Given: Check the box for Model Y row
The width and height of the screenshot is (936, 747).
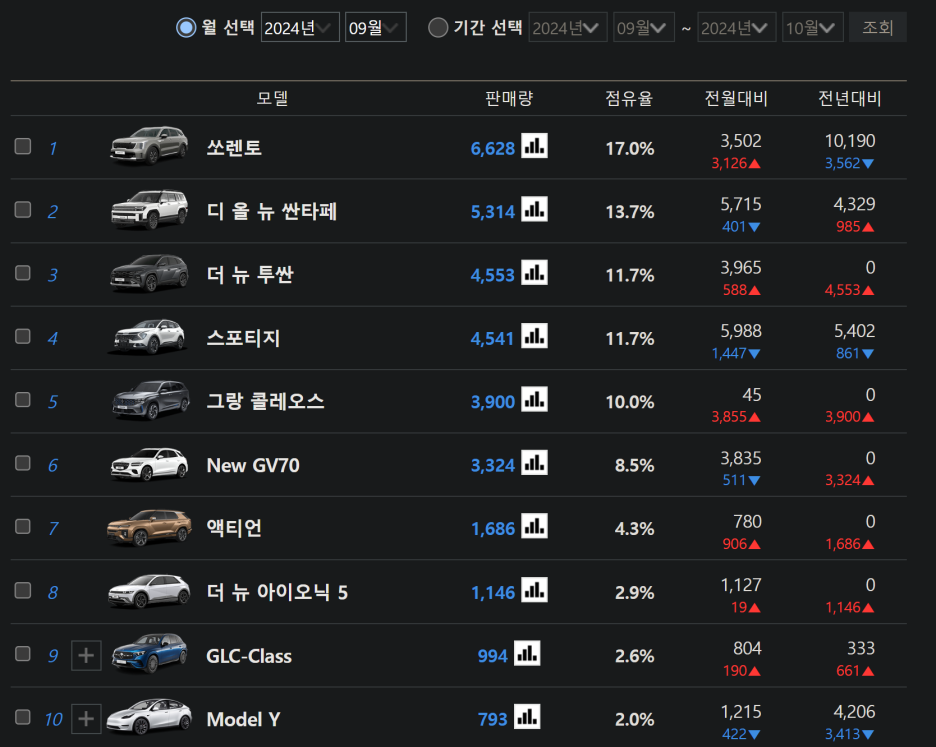Looking at the screenshot, I should coord(23,717).
